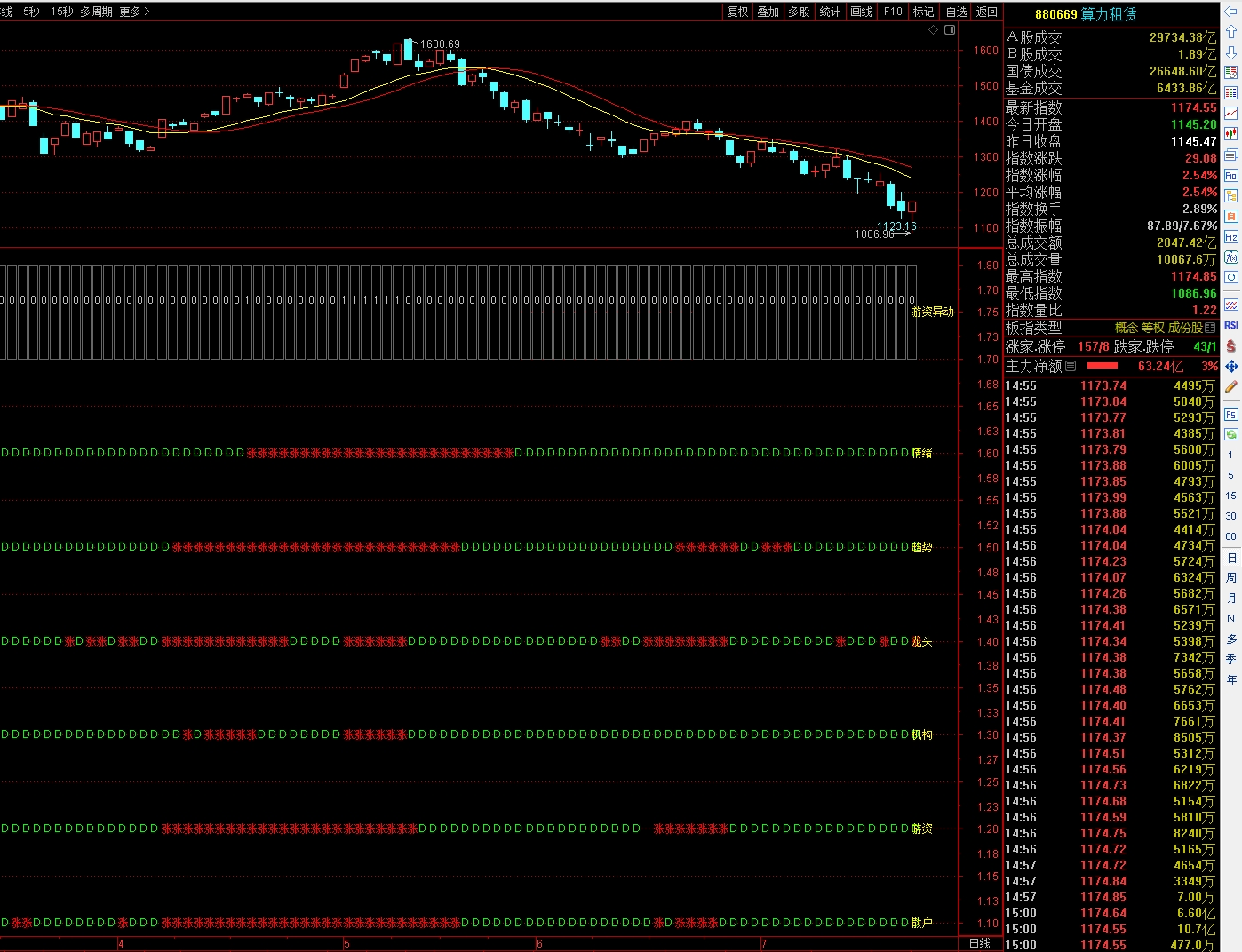Viewport: 1242px width, 952px height.
Task: Select 多 multi-period option in sidebar
Action: coord(1230,639)
